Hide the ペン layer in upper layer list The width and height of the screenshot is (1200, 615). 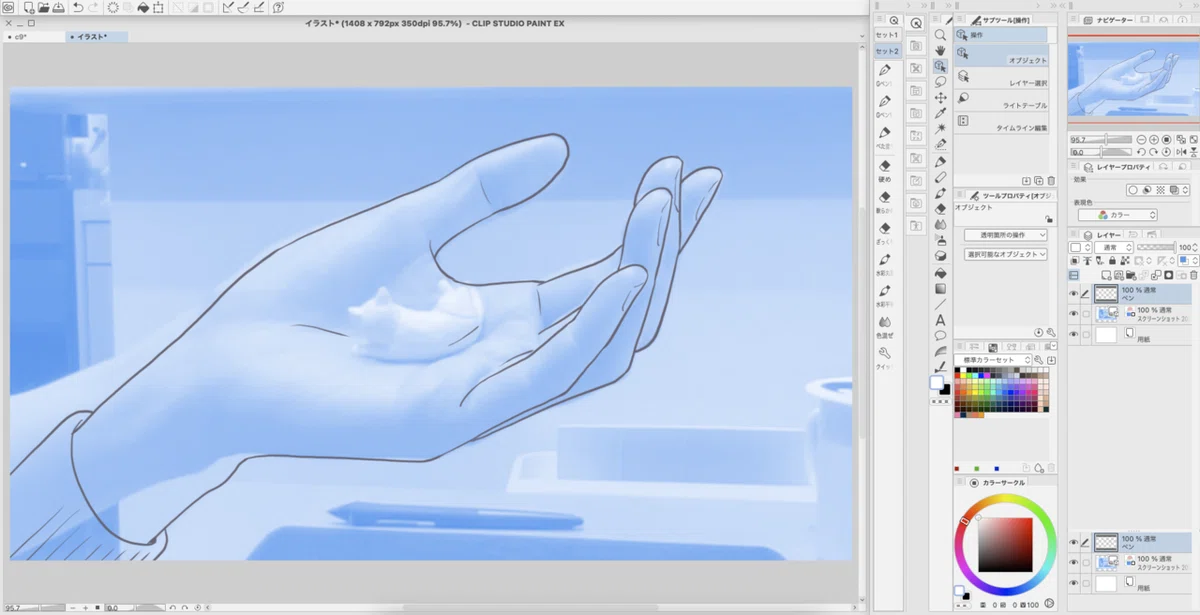1073,293
